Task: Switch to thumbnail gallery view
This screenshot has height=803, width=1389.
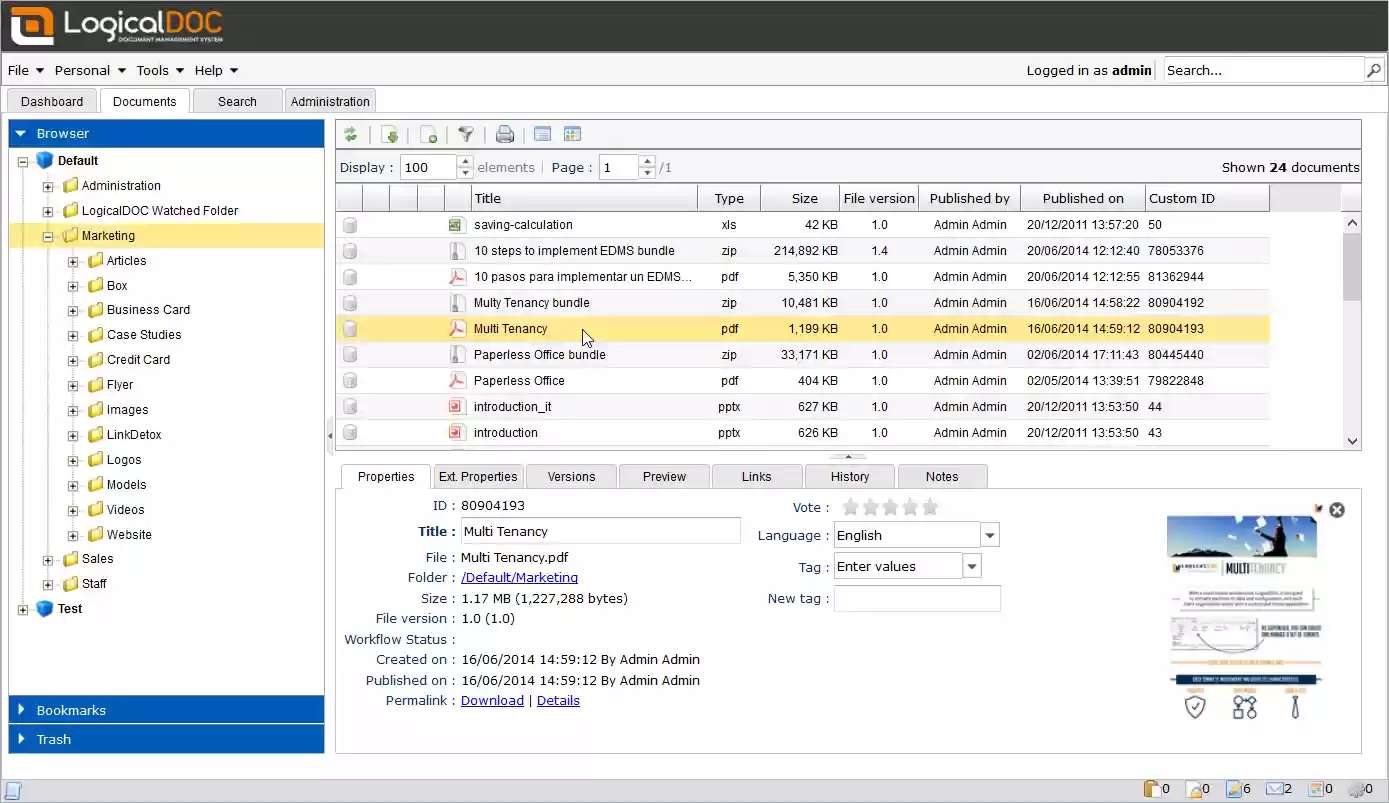Action: click(572, 134)
